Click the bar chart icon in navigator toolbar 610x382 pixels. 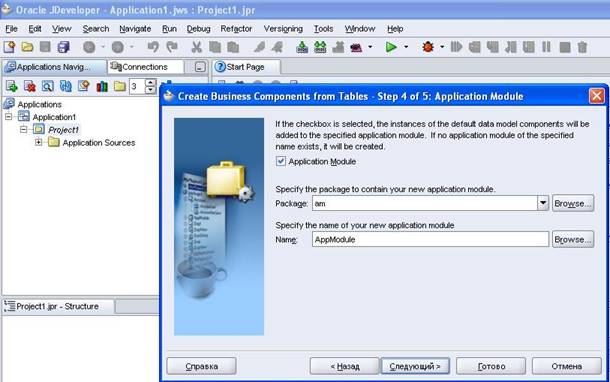(102, 86)
